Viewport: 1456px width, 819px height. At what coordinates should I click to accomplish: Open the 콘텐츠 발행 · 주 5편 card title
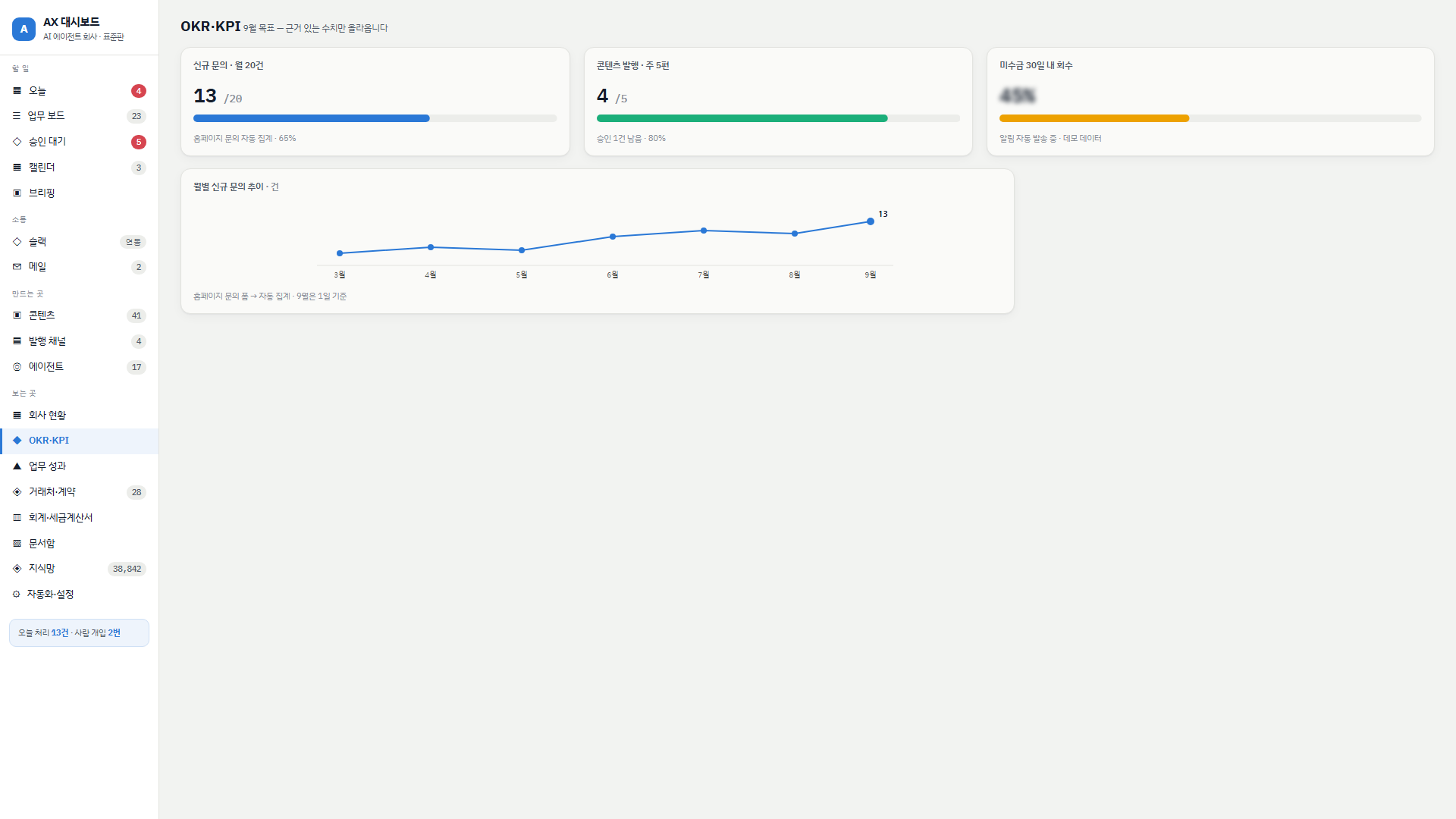(632, 66)
